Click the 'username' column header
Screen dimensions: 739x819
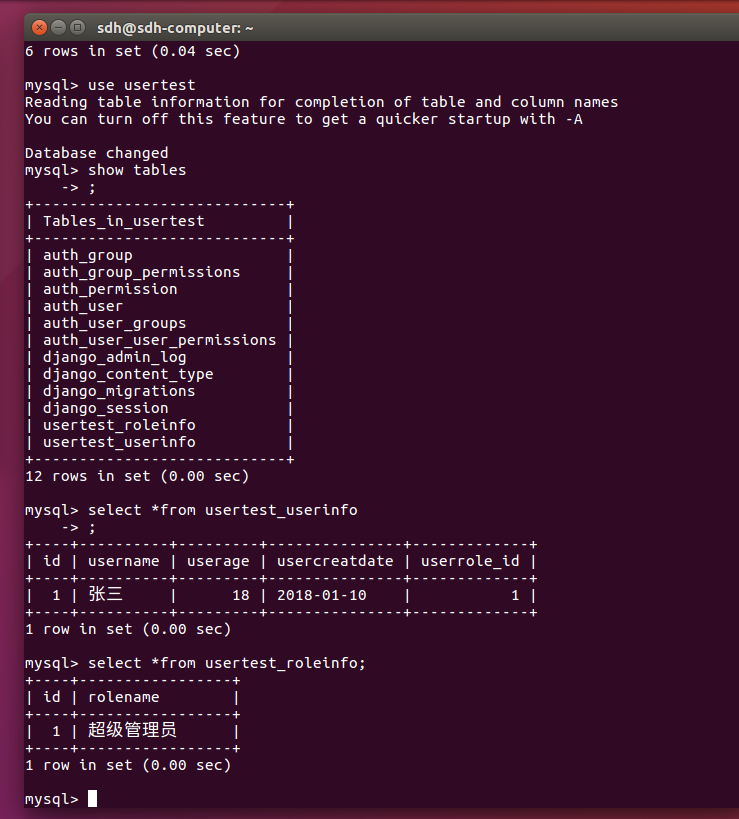124,561
